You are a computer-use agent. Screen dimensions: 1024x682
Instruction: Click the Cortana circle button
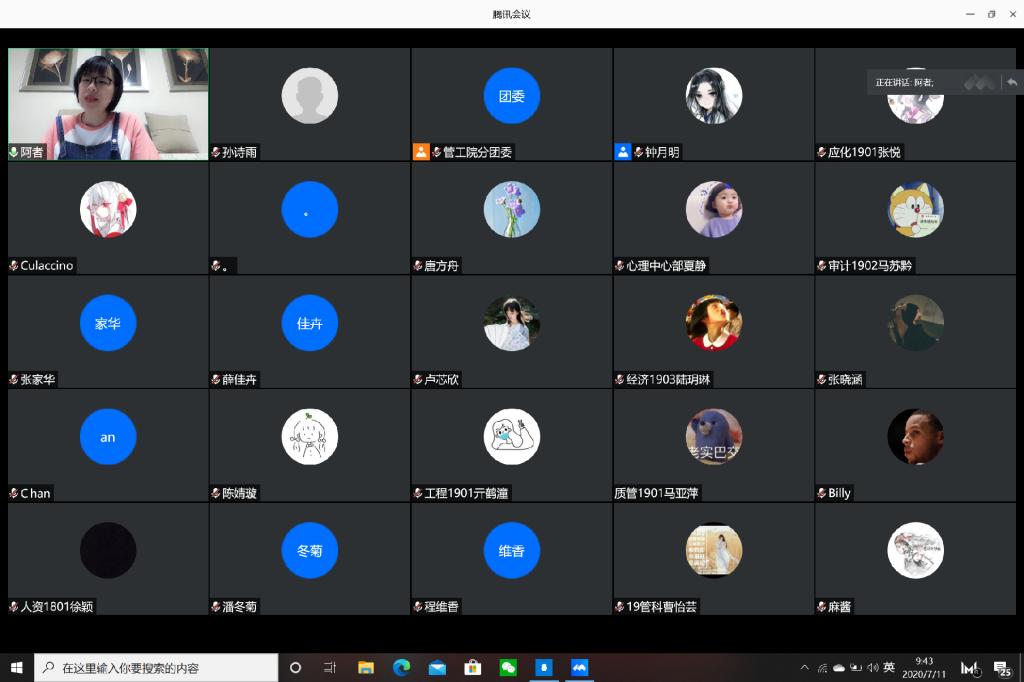click(295, 667)
